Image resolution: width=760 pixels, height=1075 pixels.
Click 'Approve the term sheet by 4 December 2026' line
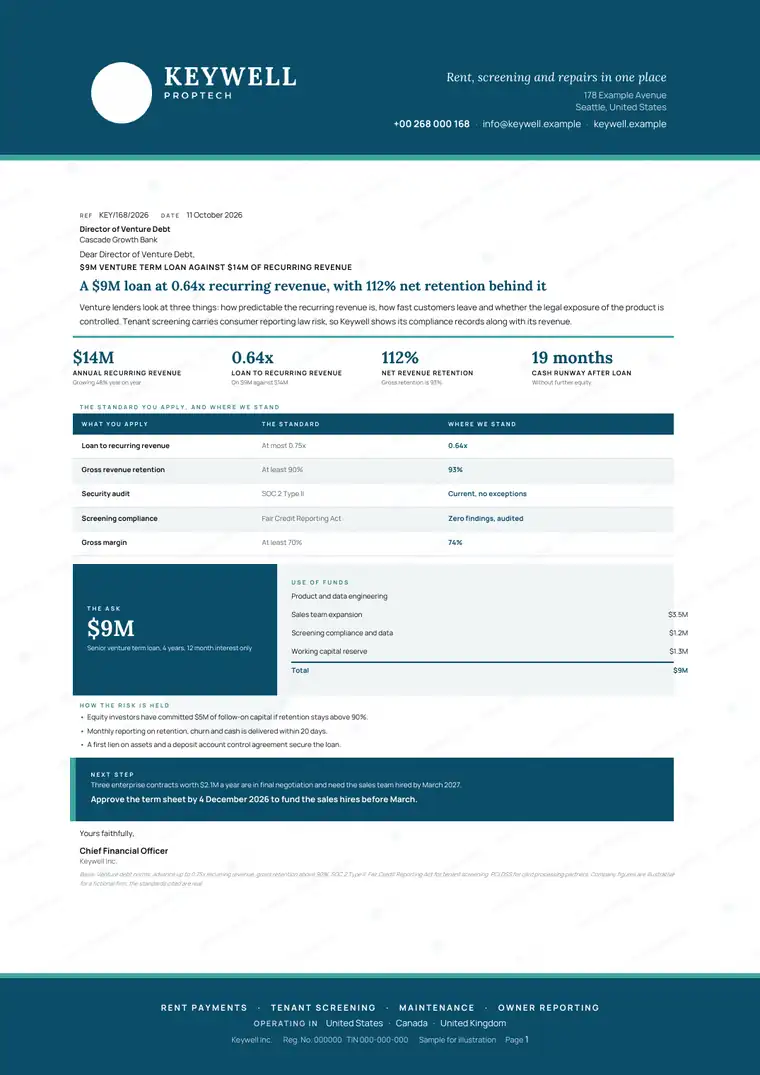coord(254,799)
